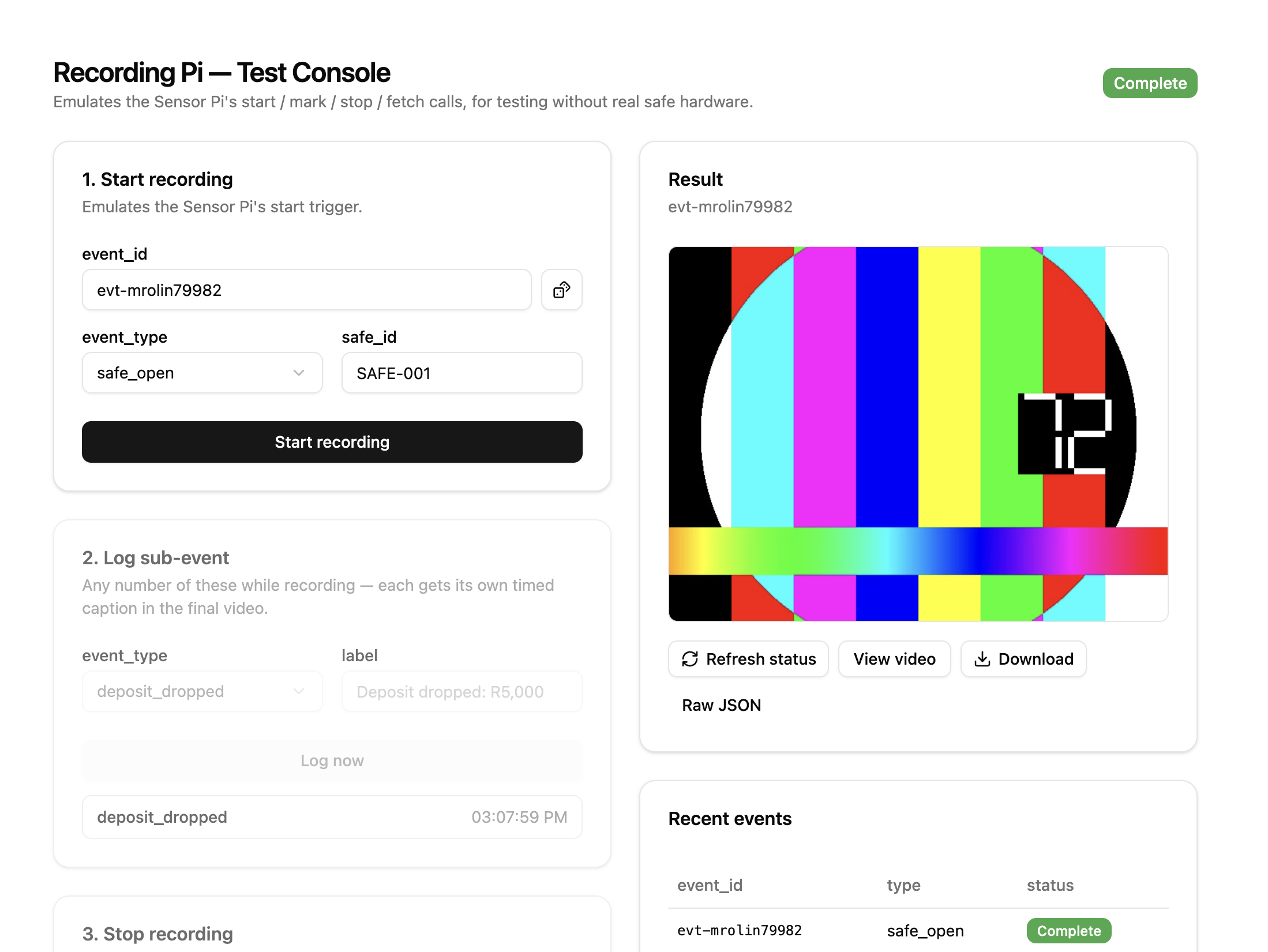
Task: Click the Recent events heading
Action: (x=730, y=818)
